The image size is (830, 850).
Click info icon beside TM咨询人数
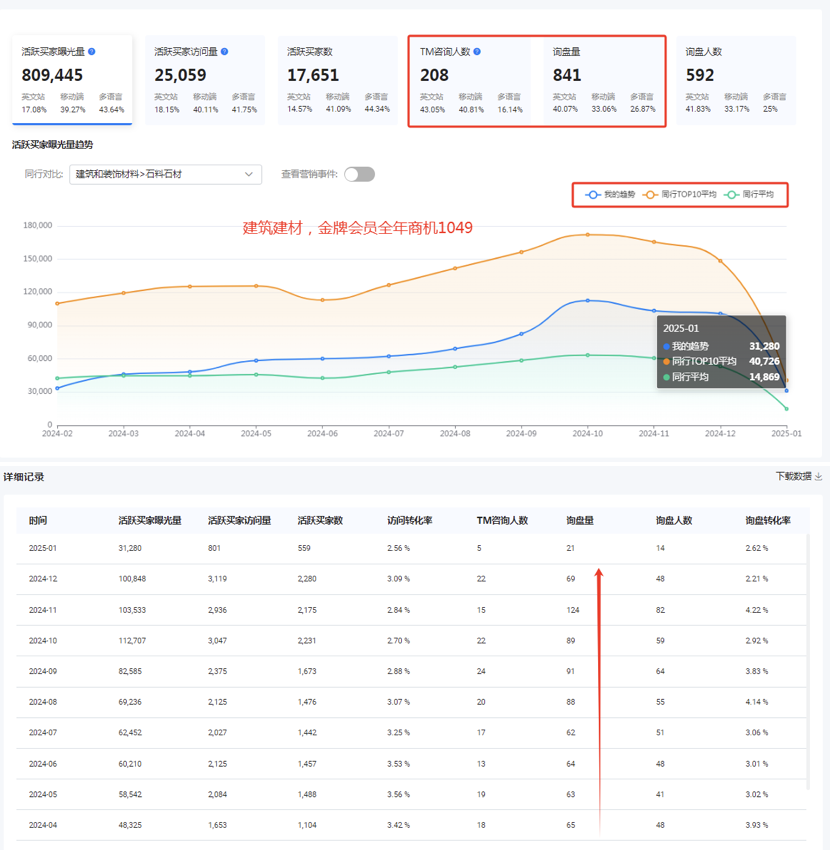pyautogui.click(x=477, y=51)
